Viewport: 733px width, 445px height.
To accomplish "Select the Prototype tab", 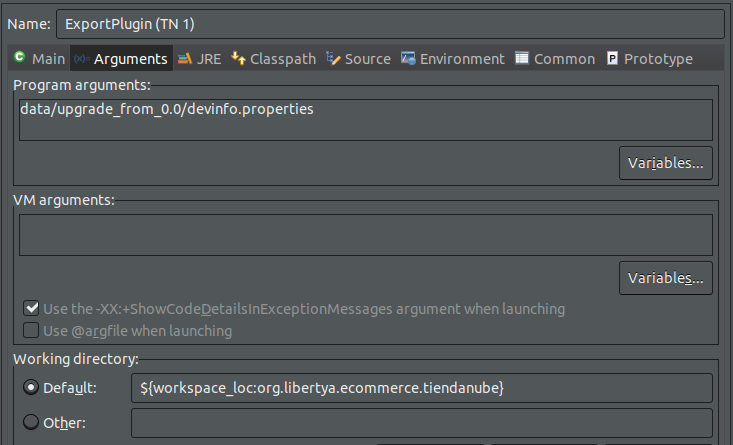I will [650, 58].
